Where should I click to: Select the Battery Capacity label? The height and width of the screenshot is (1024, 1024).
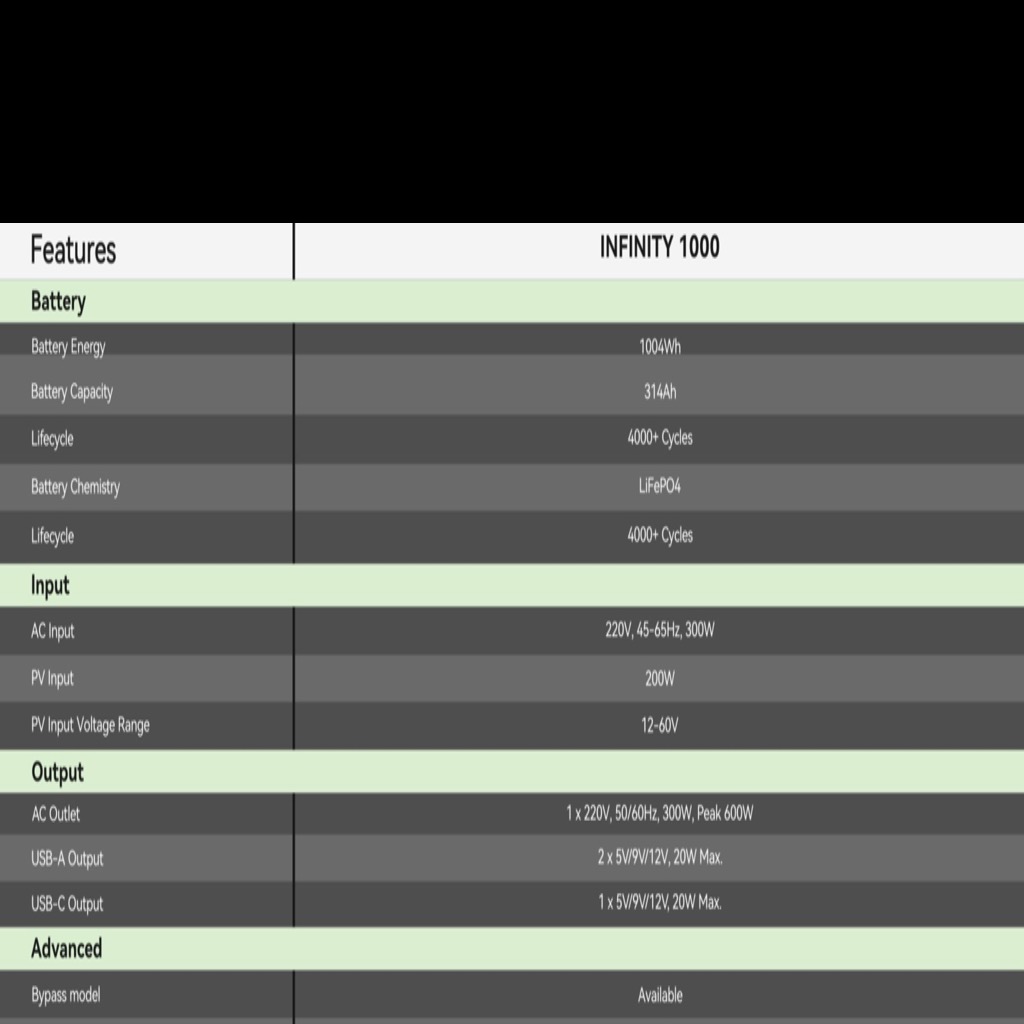pos(72,392)
